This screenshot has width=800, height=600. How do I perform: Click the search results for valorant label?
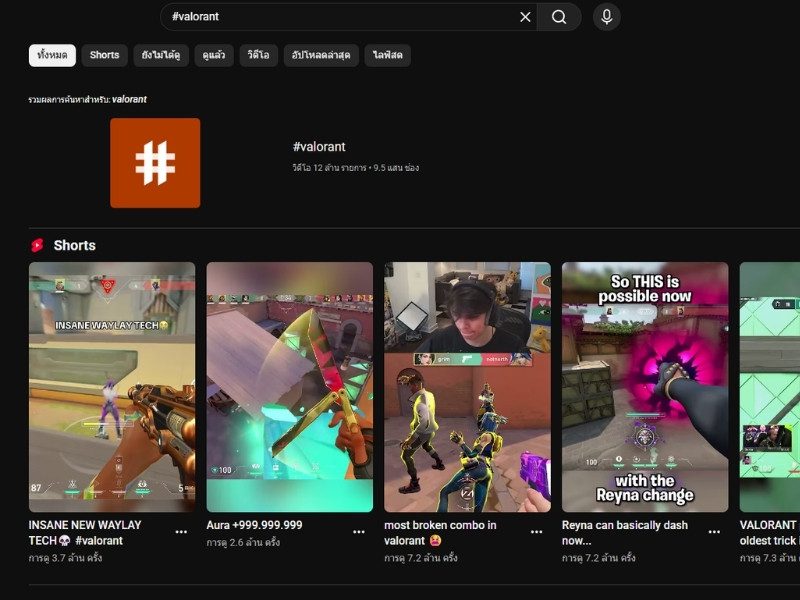click(88, 99)
